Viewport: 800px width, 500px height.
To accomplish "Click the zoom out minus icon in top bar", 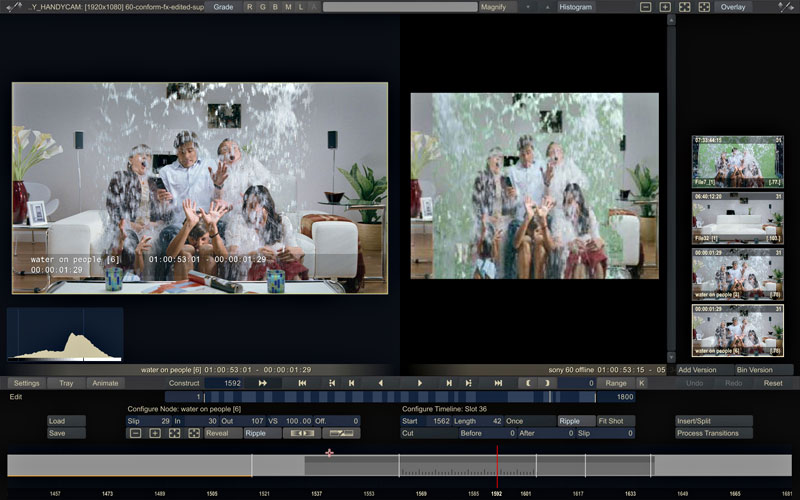I will pos(647,7).
